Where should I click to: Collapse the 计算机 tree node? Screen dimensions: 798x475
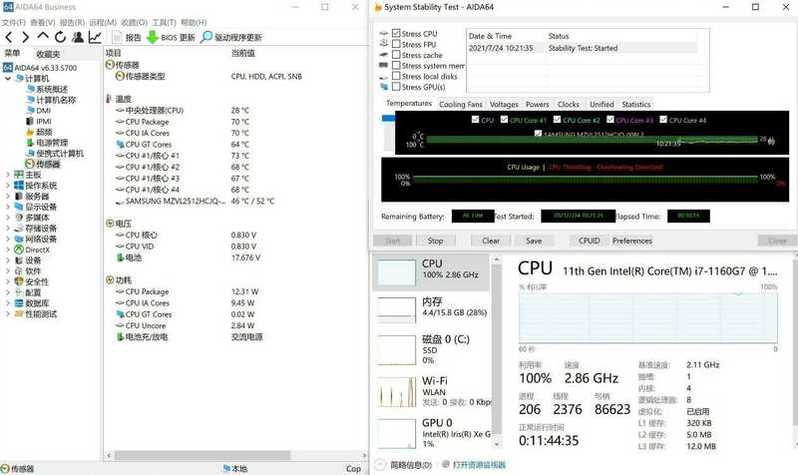(8, 78)
